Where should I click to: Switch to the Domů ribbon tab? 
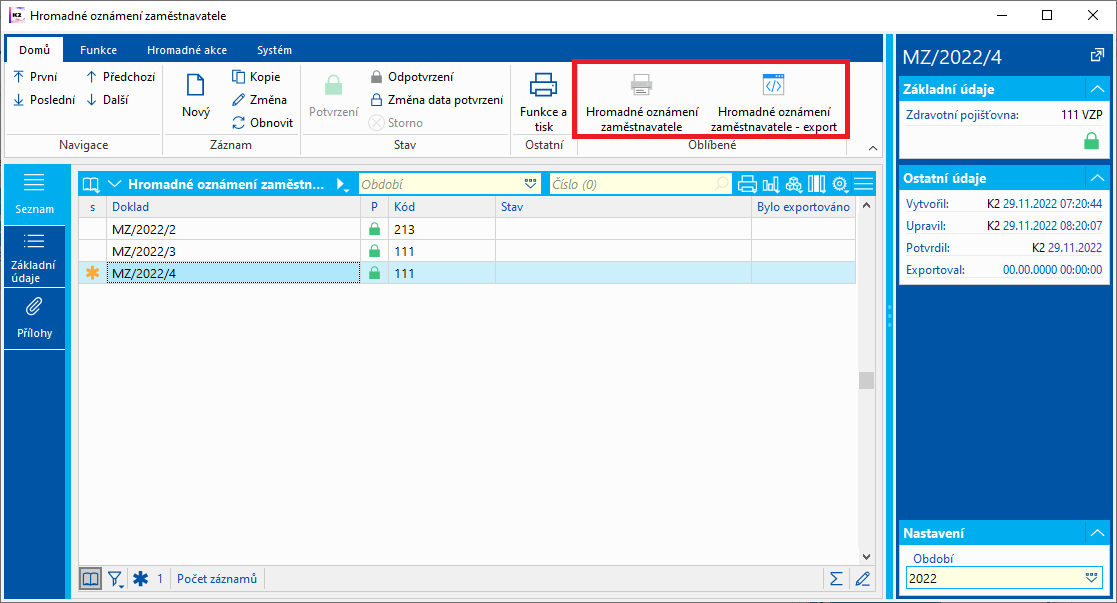pos(34,50)
